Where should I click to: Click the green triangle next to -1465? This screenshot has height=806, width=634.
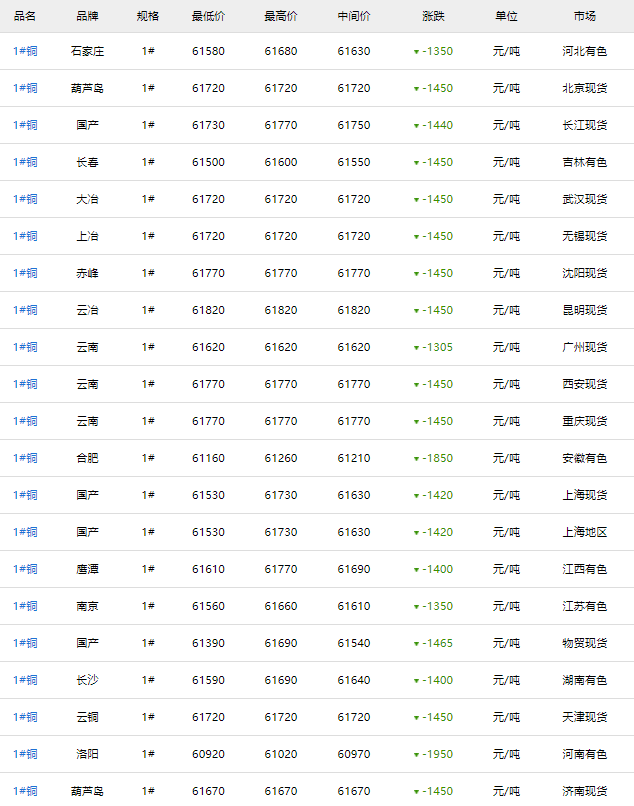(416, 644)
